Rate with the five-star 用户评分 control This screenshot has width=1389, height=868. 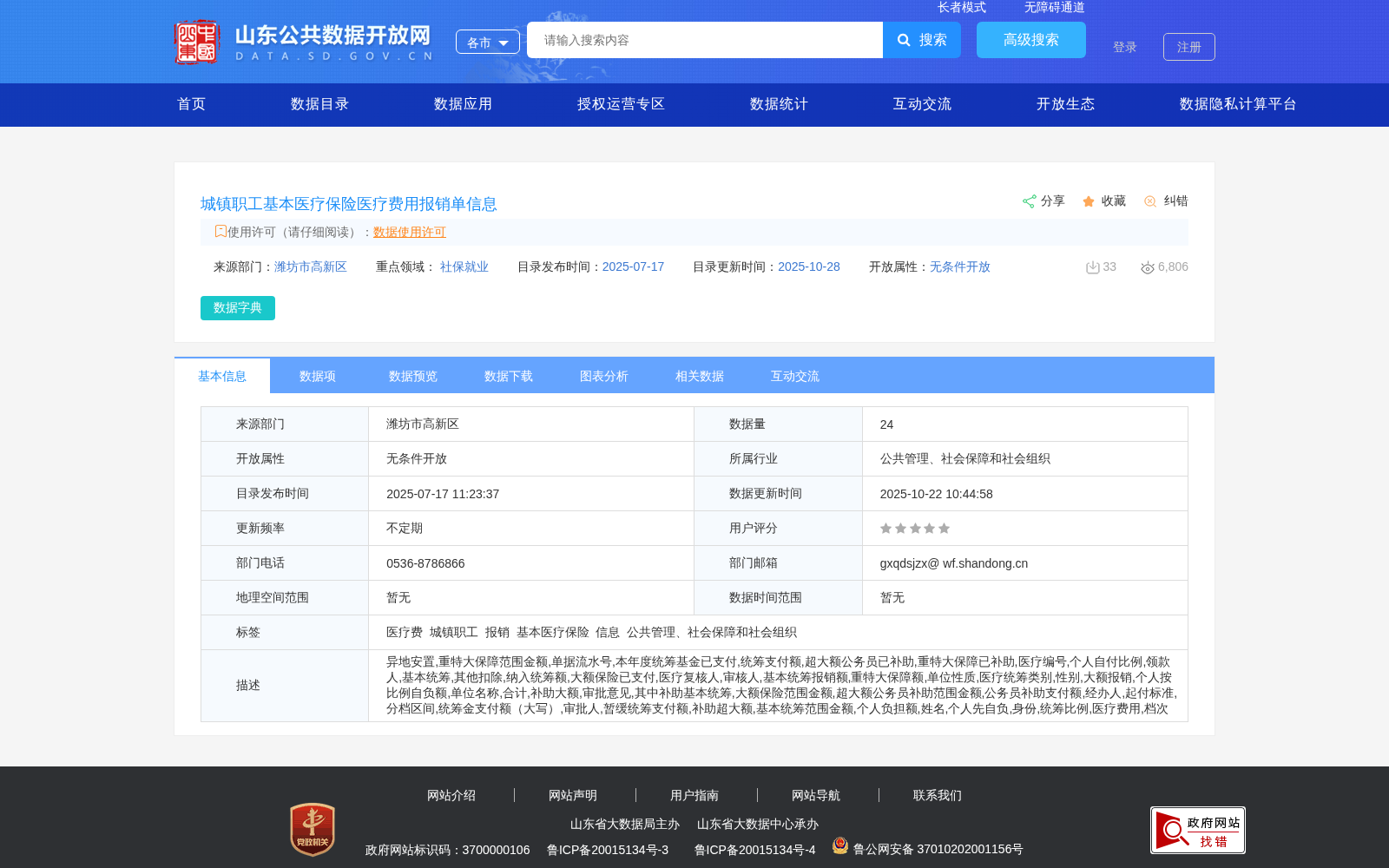[x=915, y=529]
